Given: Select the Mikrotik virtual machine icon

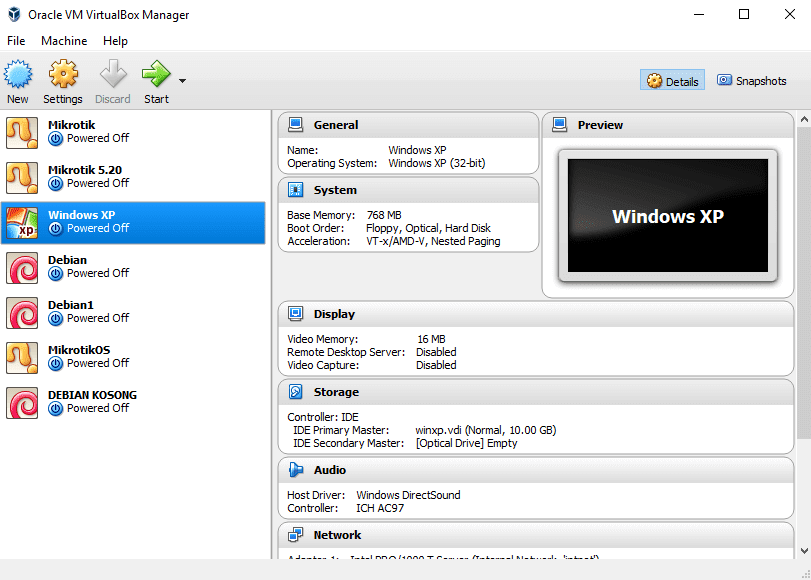Looking at the screenshot, I should 22,132.
